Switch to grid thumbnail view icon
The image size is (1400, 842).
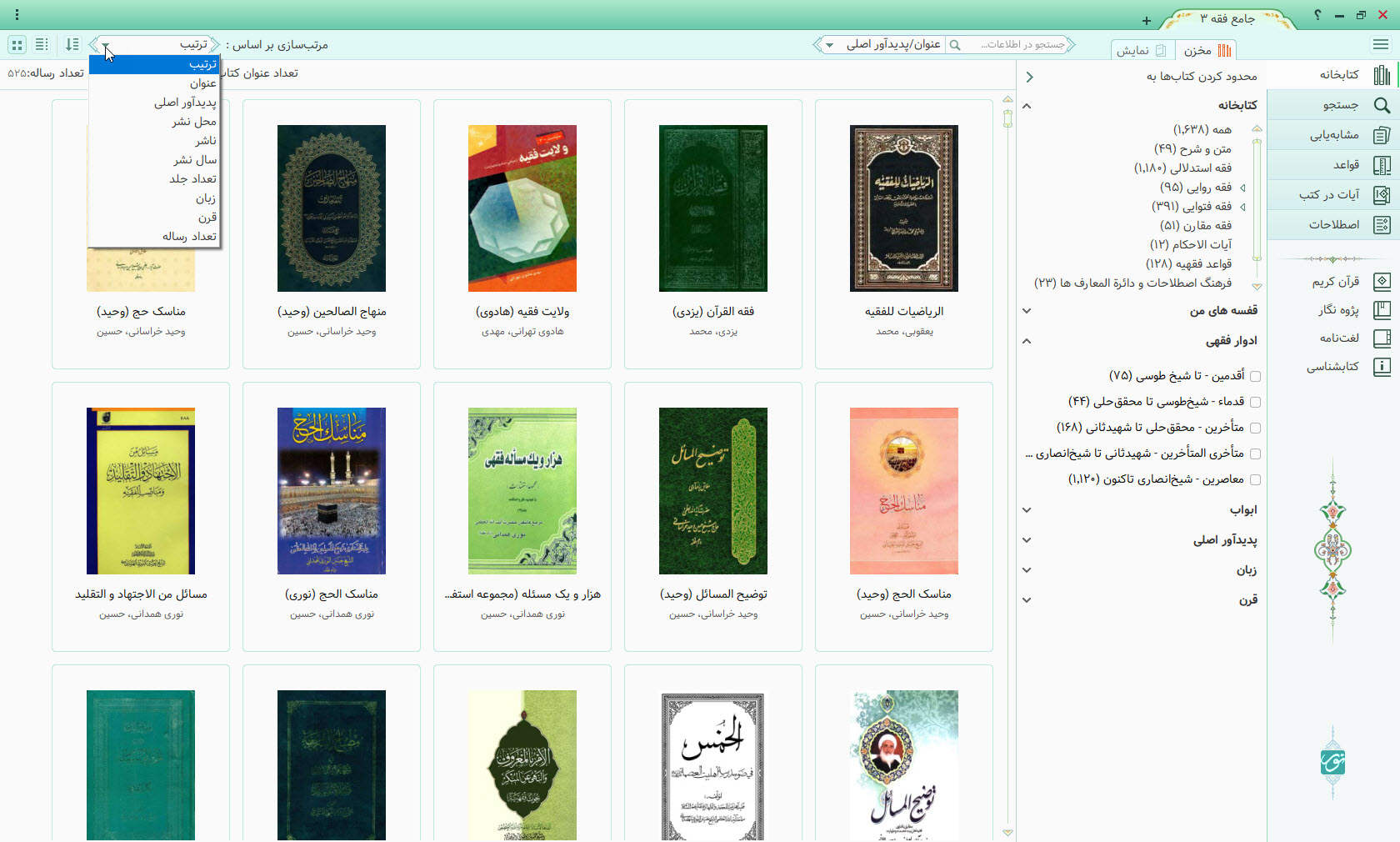click(17, 44)
